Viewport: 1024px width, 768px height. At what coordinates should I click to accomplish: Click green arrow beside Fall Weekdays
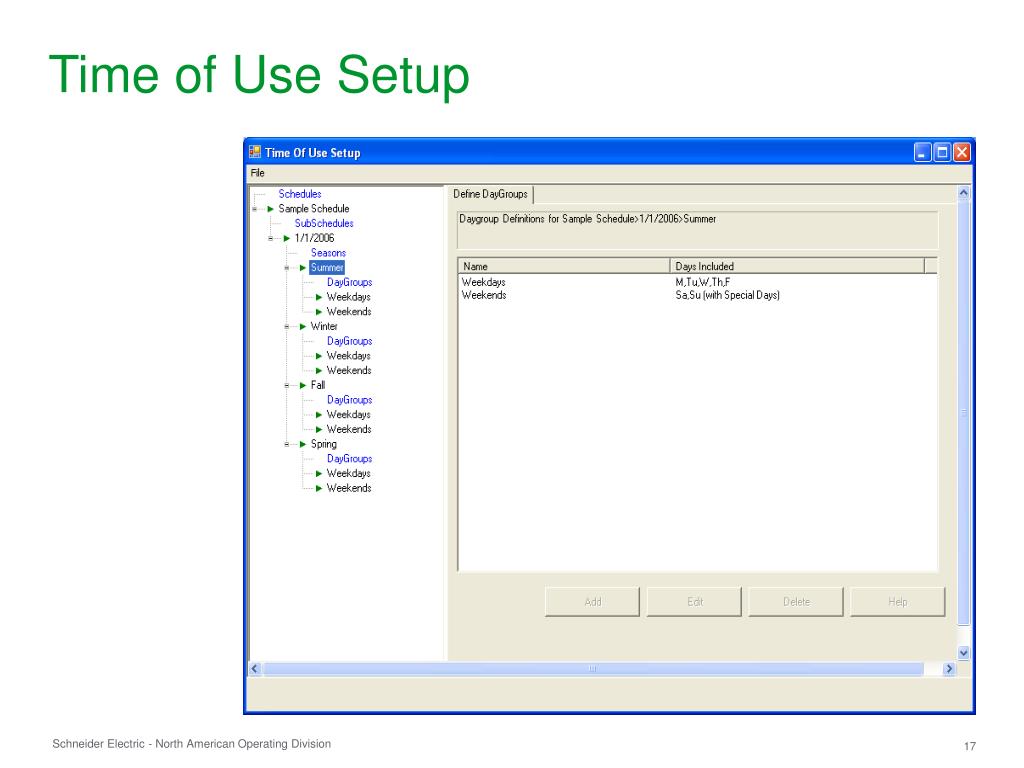319,415
